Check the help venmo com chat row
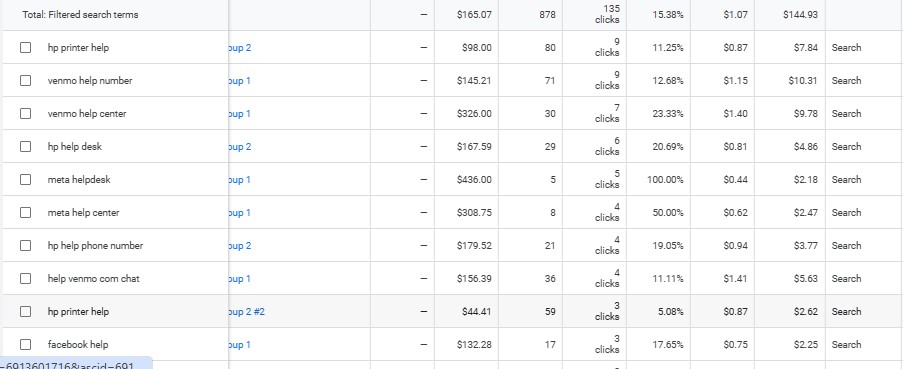This screenshot has width=903, height=369. click(25, 279)
